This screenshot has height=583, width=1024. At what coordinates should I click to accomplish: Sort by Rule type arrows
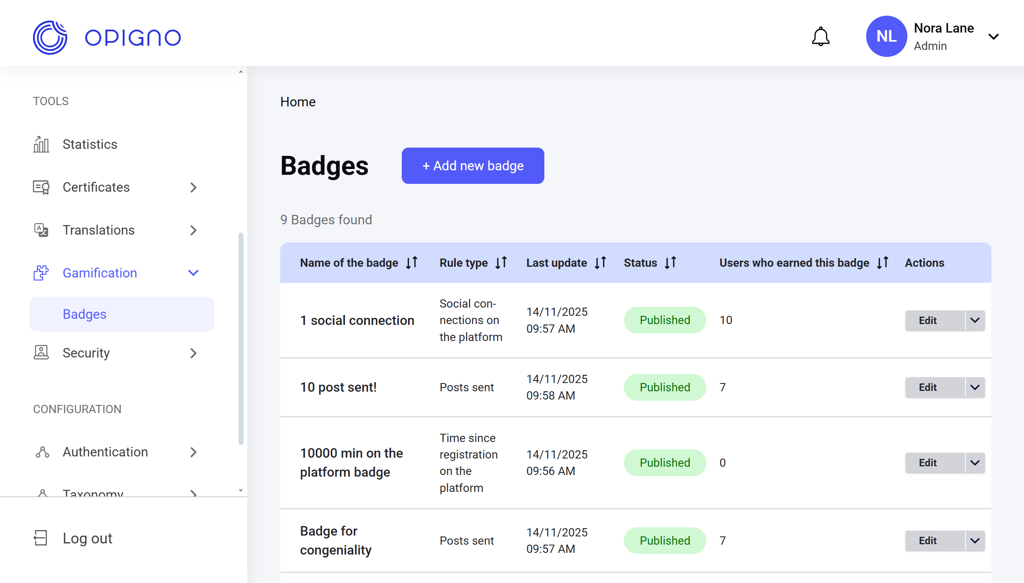(x=501, y=262)
